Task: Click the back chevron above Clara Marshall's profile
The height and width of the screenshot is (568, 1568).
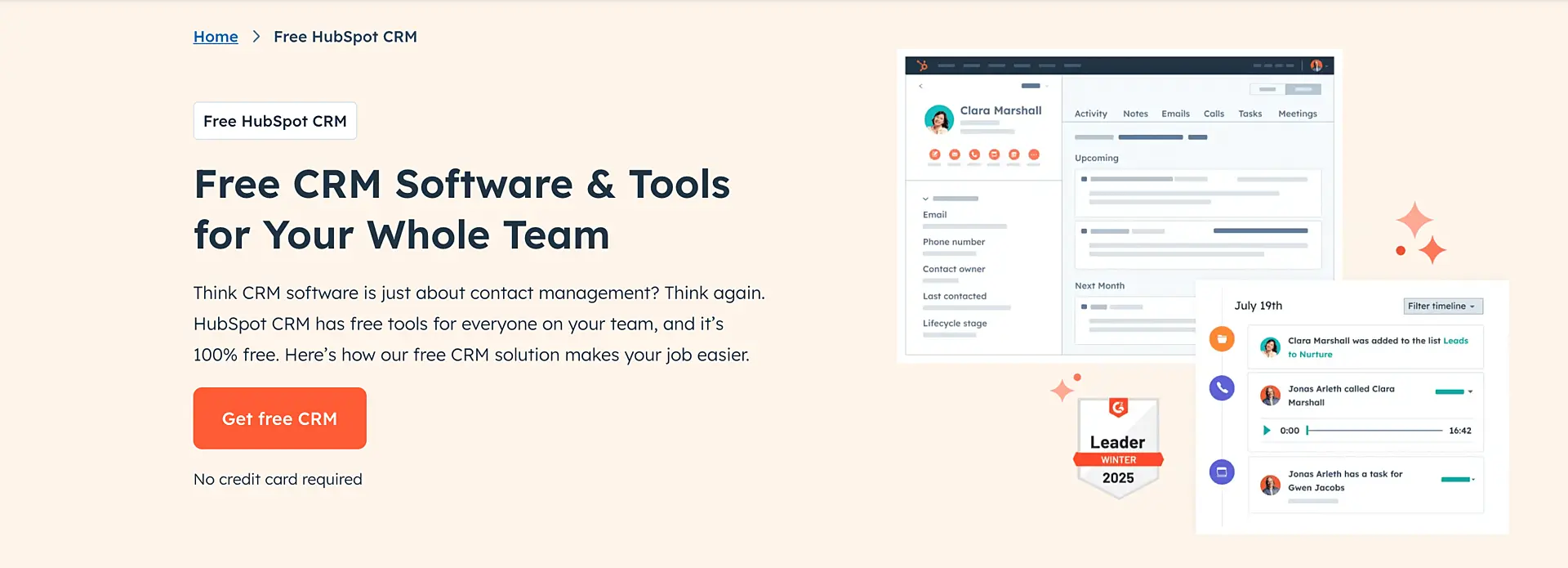Action: coord(920,86)
